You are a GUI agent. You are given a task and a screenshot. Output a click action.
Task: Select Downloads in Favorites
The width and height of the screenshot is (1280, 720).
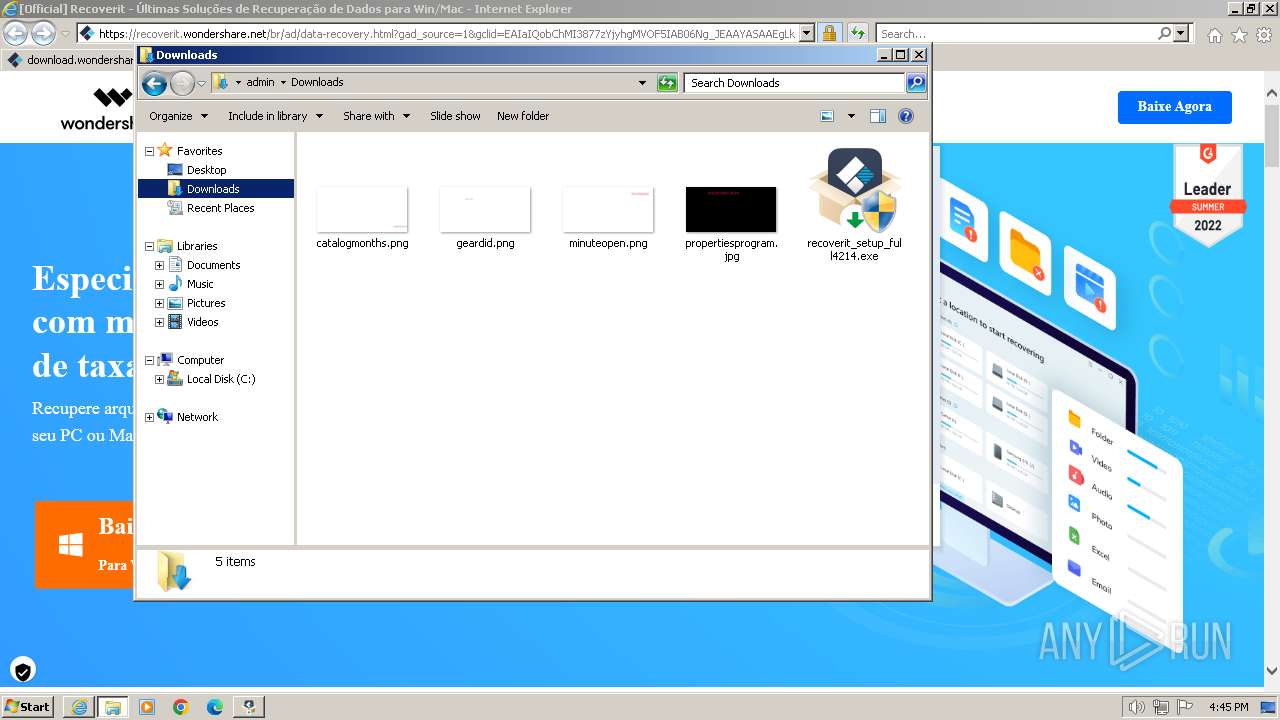tap(213, 189)
